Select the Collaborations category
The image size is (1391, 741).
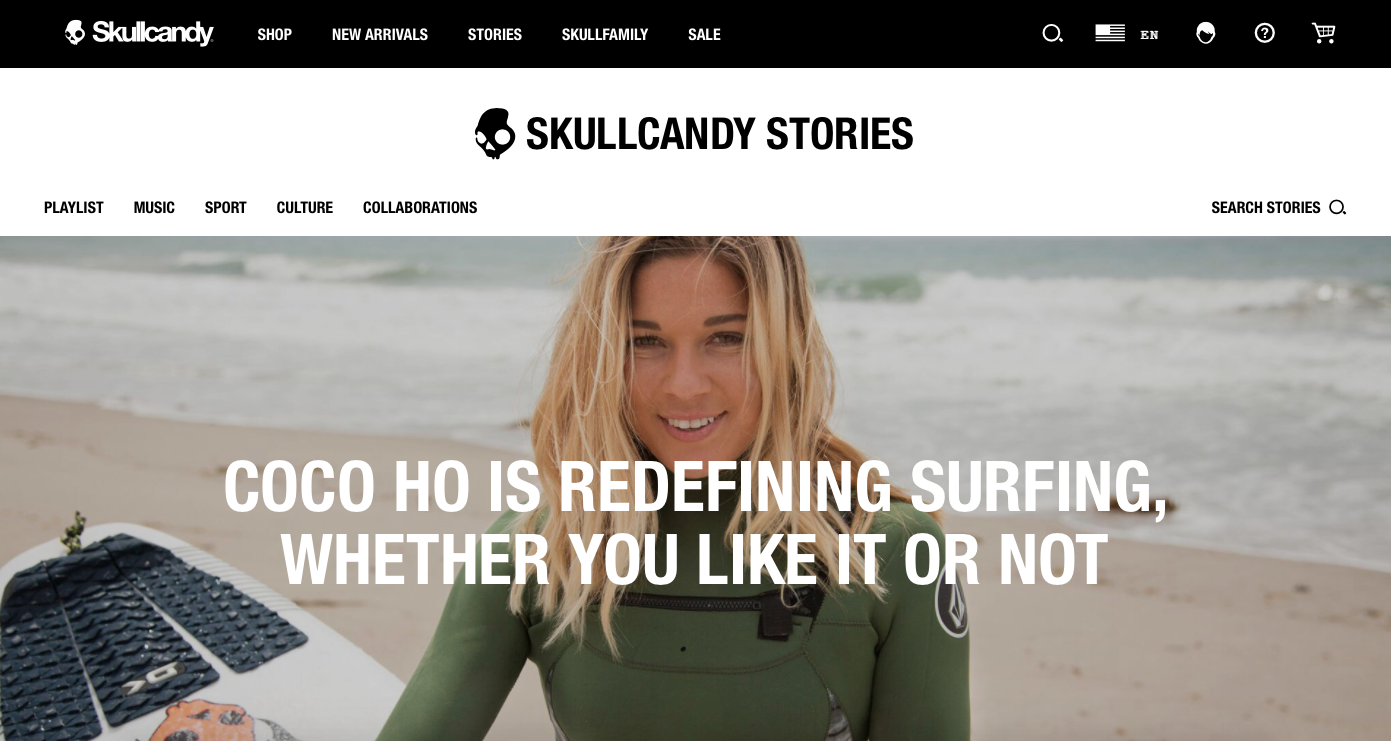(420, 208)
